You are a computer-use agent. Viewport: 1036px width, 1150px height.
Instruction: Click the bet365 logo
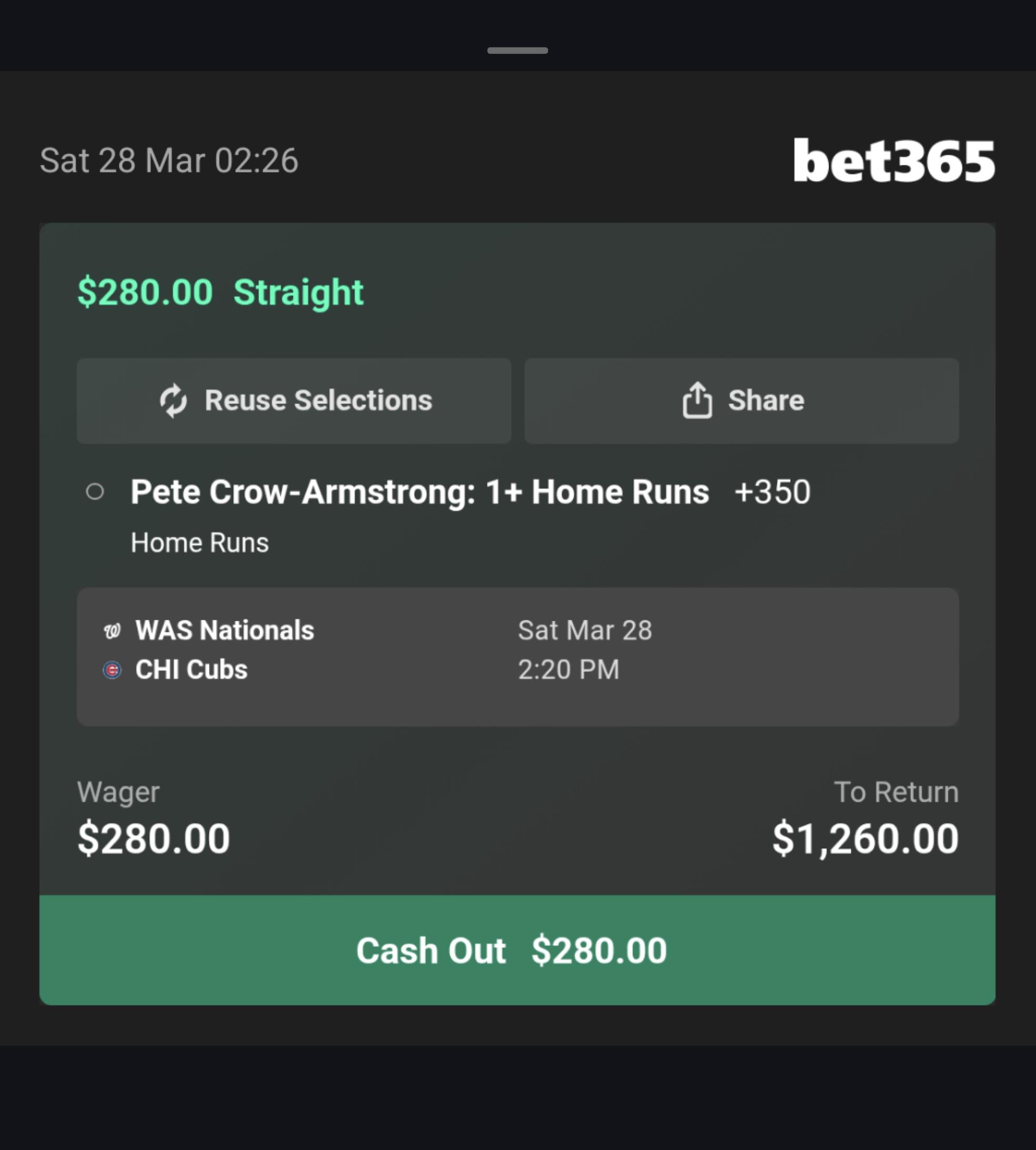(894, 161)
